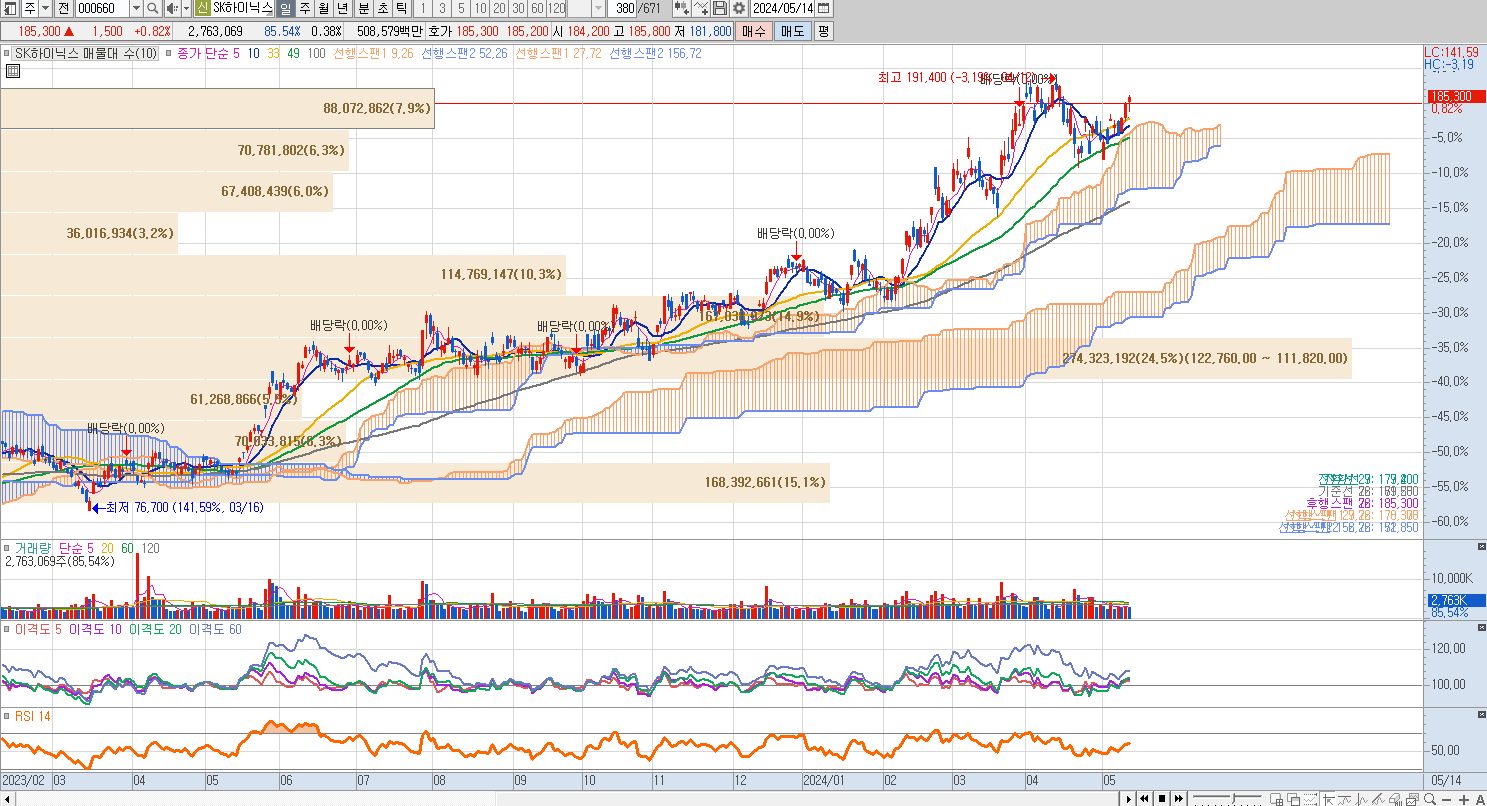Viewport: 1487px width, 806px height.
Task: Select the tick (틱) chart tab
Action: (x=400, y=8)
